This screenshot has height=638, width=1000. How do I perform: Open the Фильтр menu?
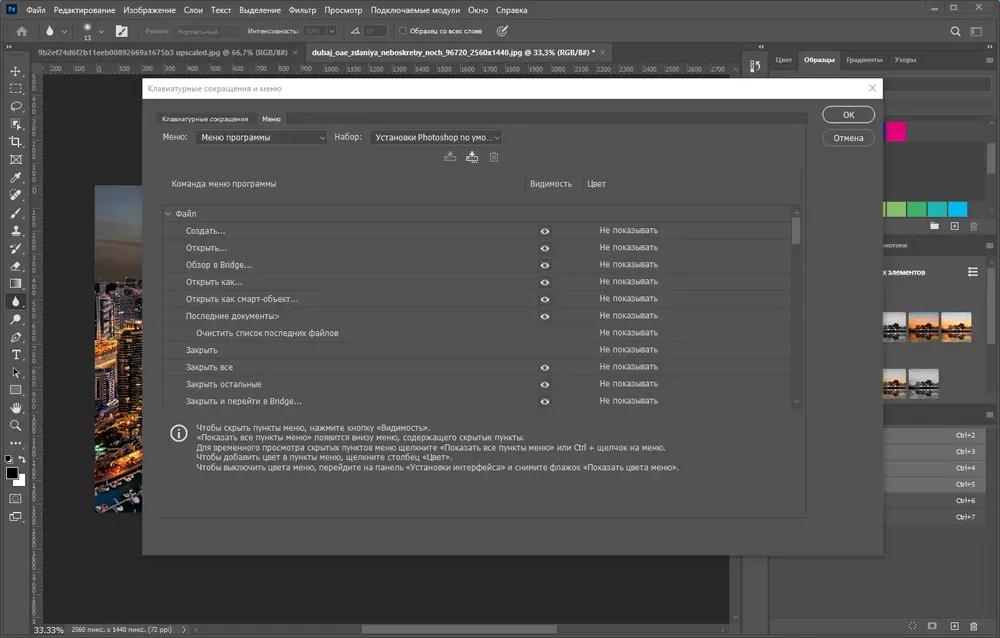[302, 10]
